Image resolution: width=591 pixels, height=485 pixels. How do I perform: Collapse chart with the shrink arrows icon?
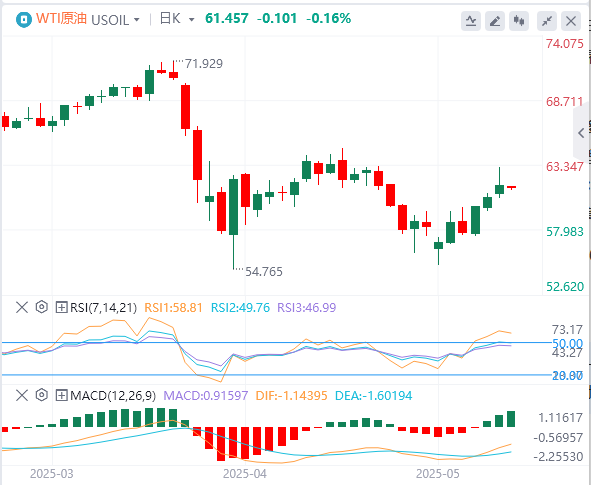[x=547, y=21]
